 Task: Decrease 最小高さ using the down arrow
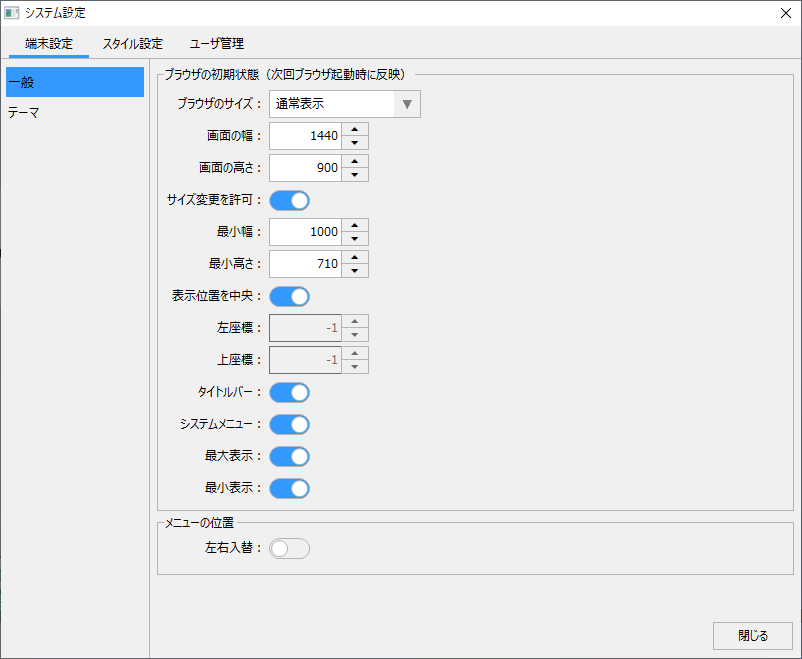tap(355, 271)
